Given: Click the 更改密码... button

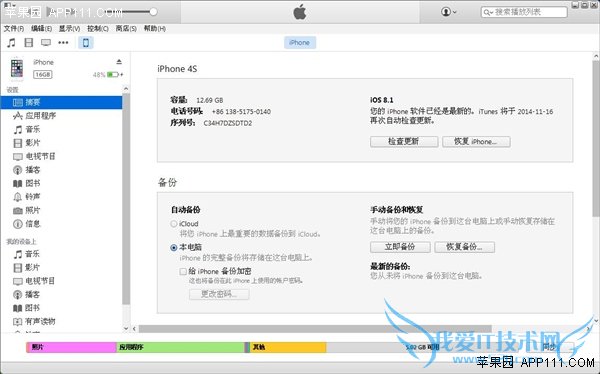Looking at the screenshot, I should coord(219,294).
